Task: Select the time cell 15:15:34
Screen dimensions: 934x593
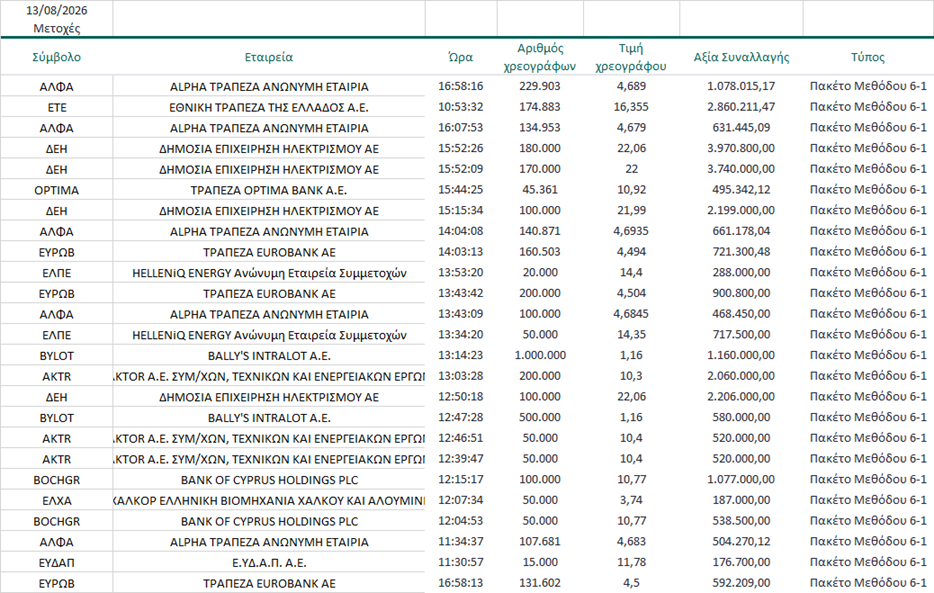Action: tap(460, 211)
